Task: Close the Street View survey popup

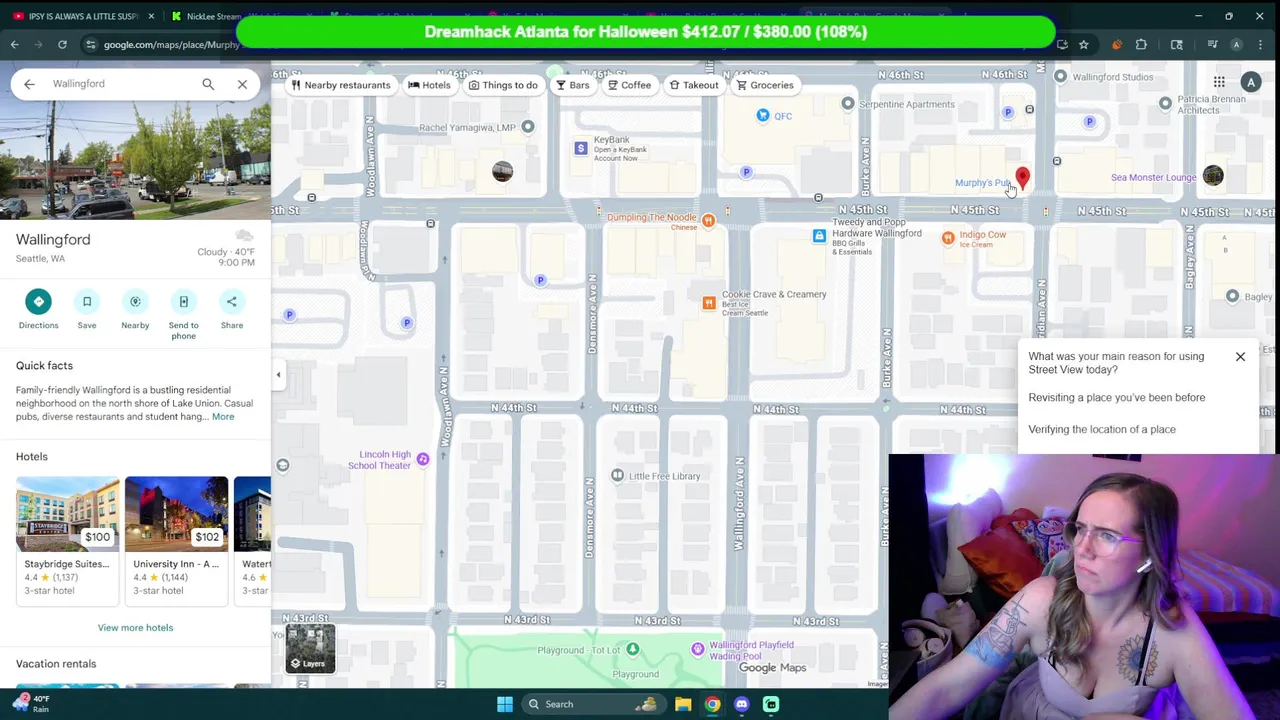Action: [x=1240, y=357]
